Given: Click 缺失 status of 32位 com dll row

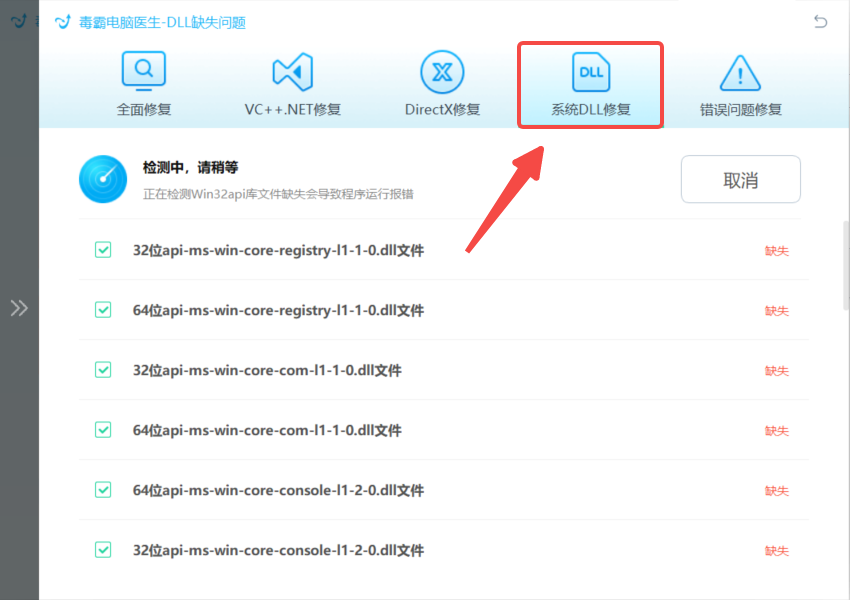Looking at the screenshot, I should point(776,371).
